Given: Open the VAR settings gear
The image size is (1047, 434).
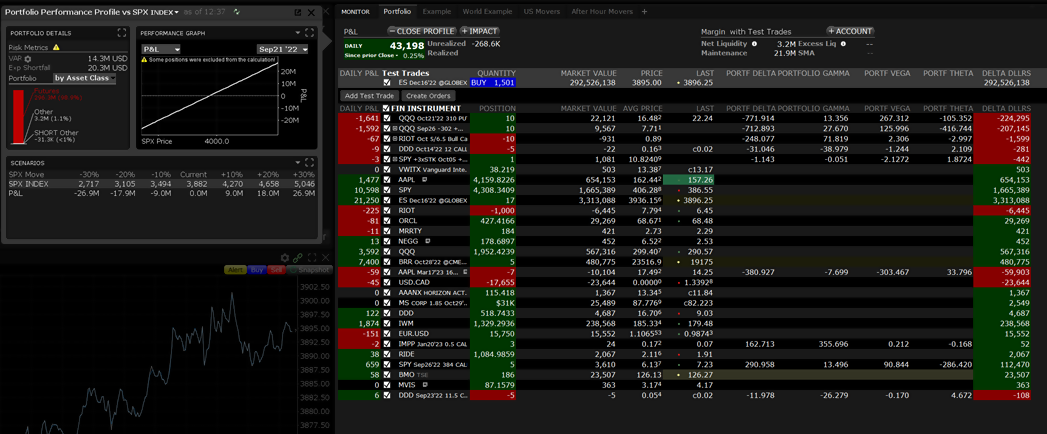Looking at the screenshot, I should pyautogui.click(x=28, y=59).
